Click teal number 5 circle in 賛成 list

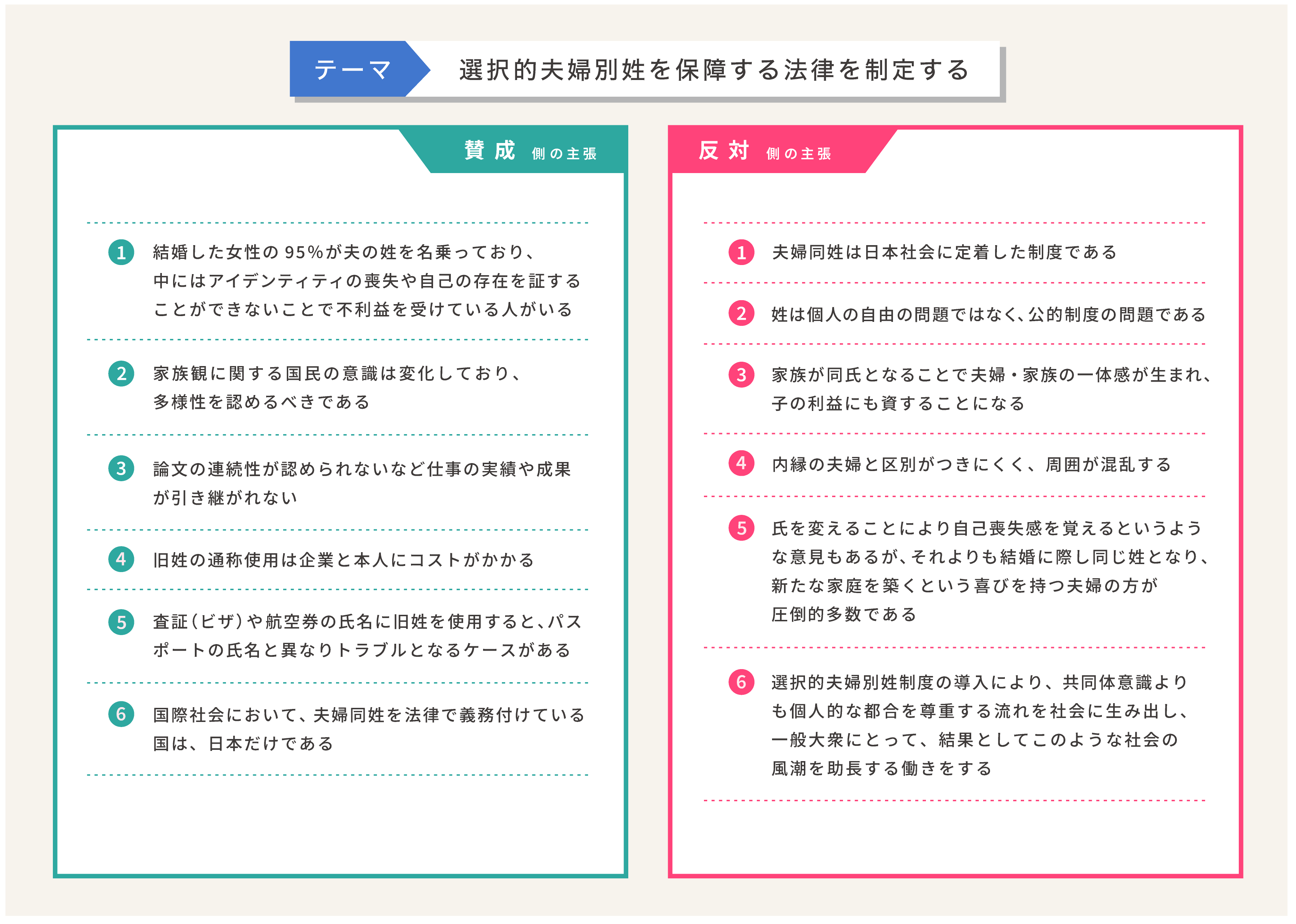[x=121, y=622]
